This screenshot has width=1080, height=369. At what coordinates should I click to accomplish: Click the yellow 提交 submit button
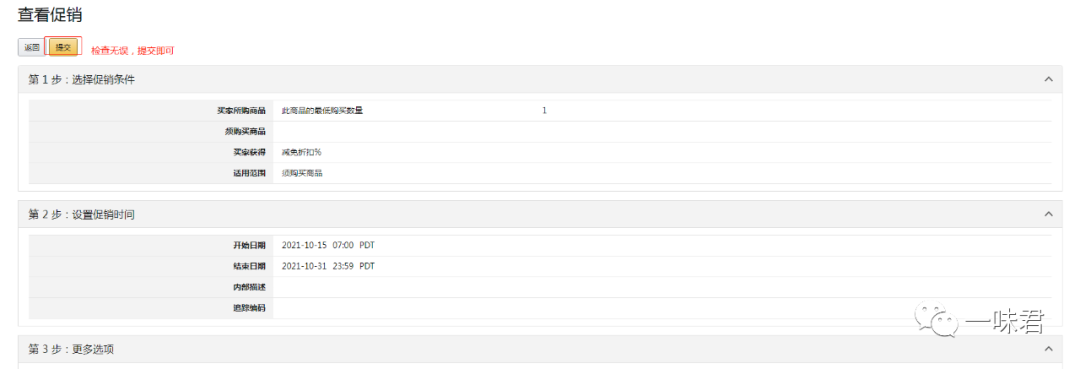63,48
